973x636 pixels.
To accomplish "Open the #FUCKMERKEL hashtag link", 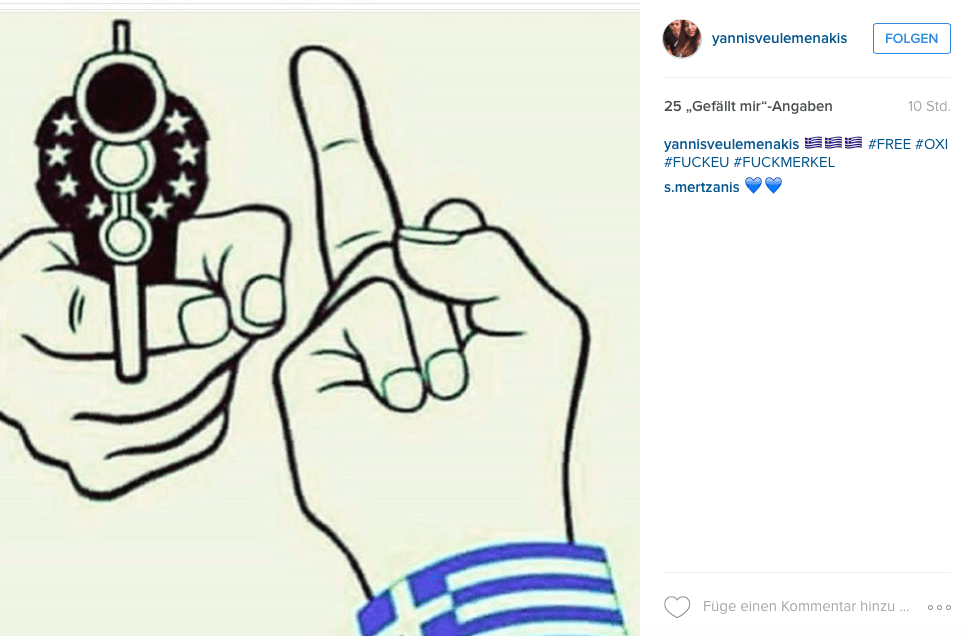I will pos(784,163).
